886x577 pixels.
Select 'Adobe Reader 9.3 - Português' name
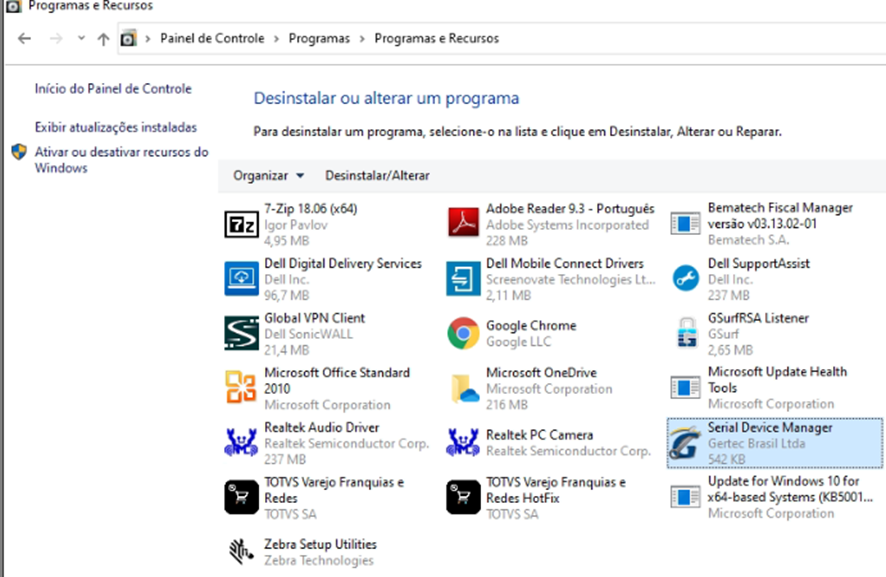click(570, 209)
